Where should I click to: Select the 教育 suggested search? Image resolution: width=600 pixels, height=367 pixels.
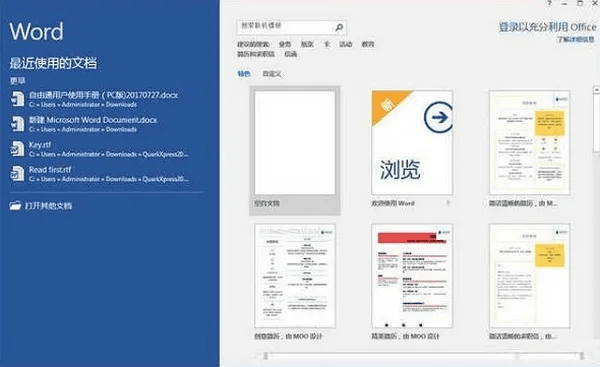click(368, 44)
